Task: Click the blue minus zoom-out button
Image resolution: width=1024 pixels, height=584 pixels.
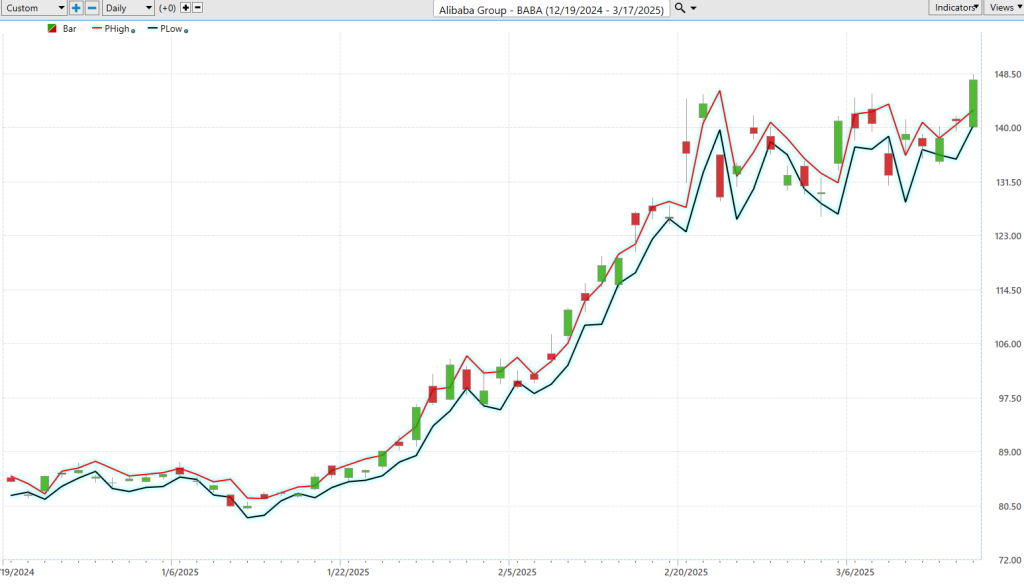Action: [92, 8]
